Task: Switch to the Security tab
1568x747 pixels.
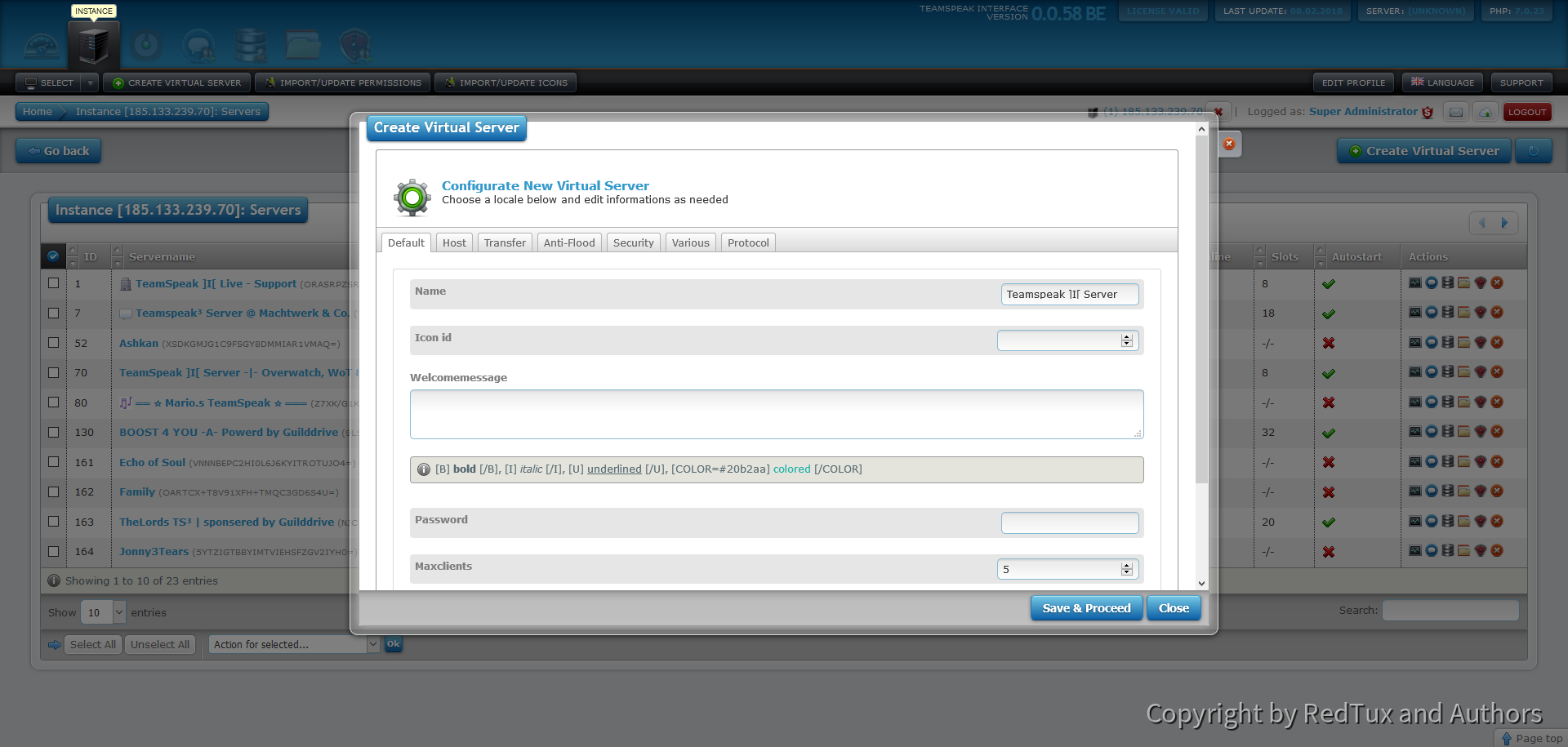Action: pos(634,242)
